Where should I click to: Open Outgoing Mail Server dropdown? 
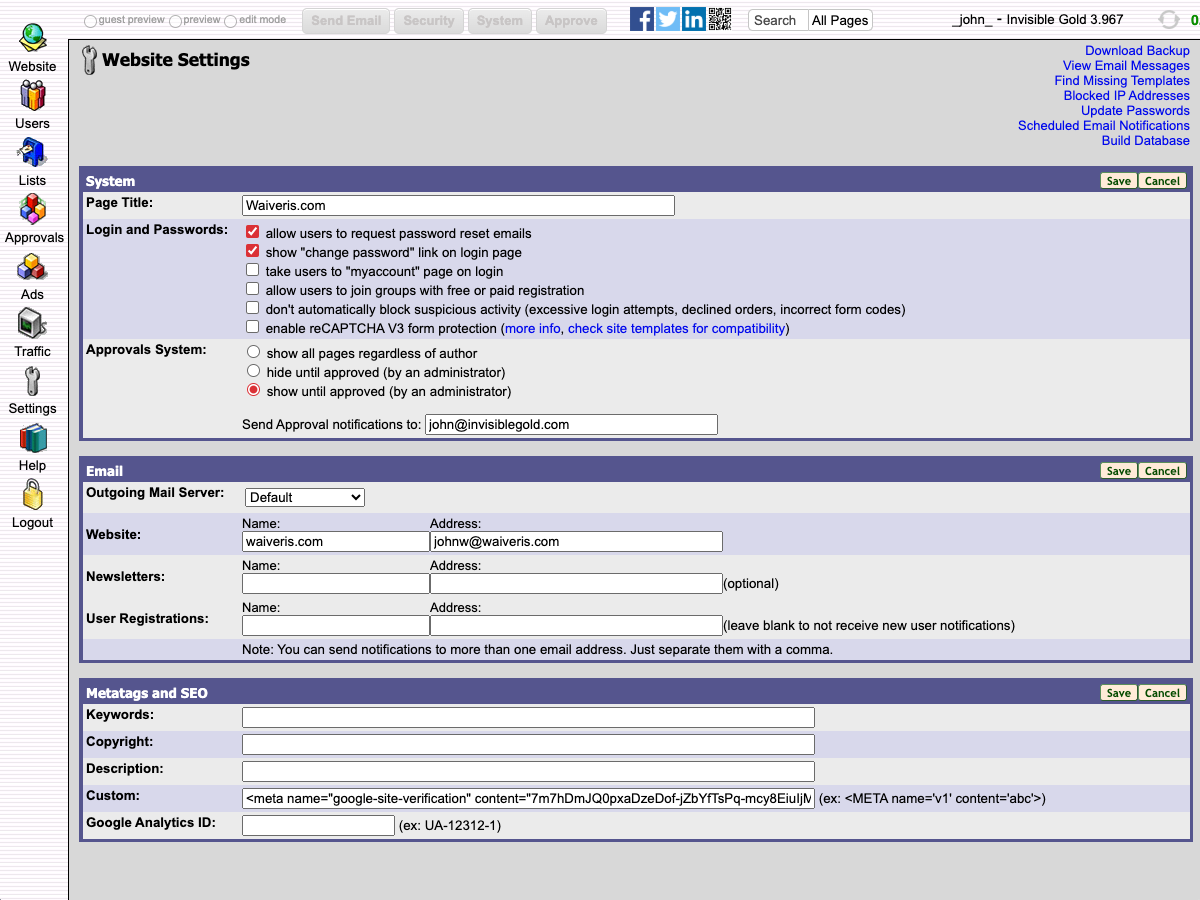[x=305, y=497]
